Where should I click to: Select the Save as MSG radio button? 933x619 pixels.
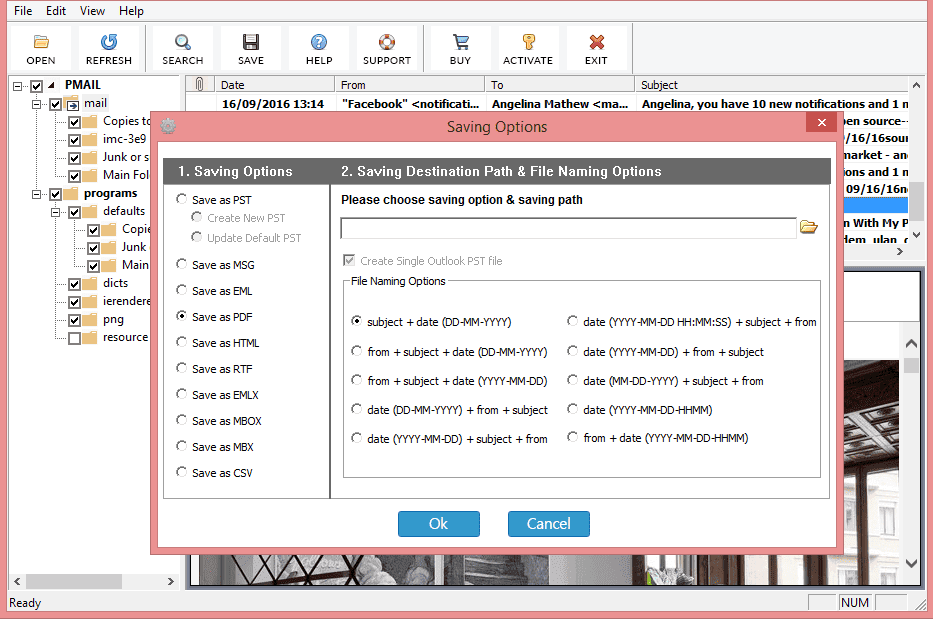[181, 264]
